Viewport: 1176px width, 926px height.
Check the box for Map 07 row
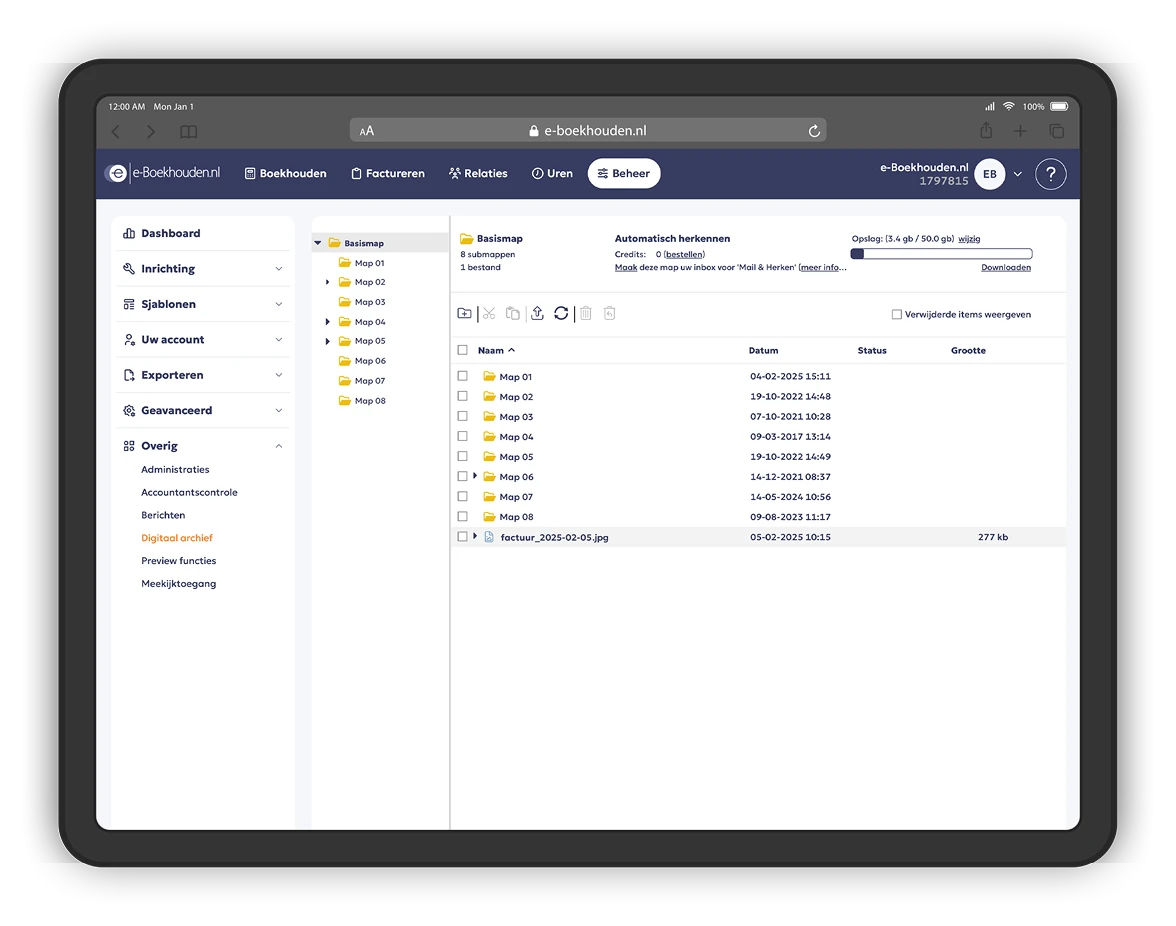(x=463, y=496)
